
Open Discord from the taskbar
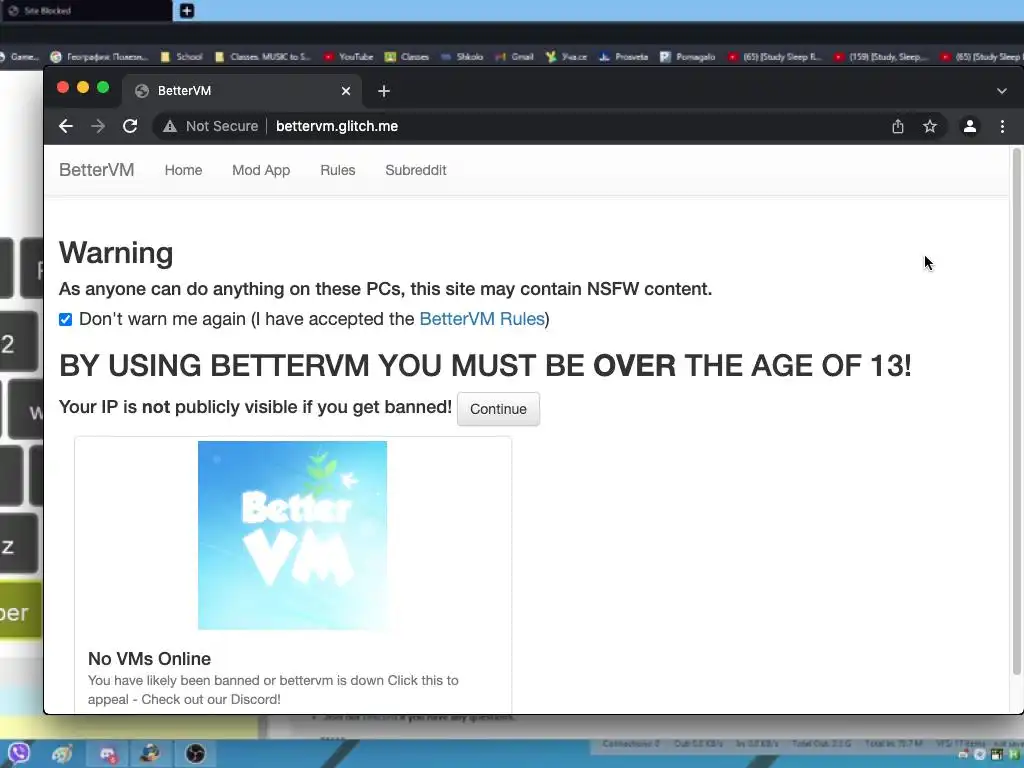click(107, 754)
